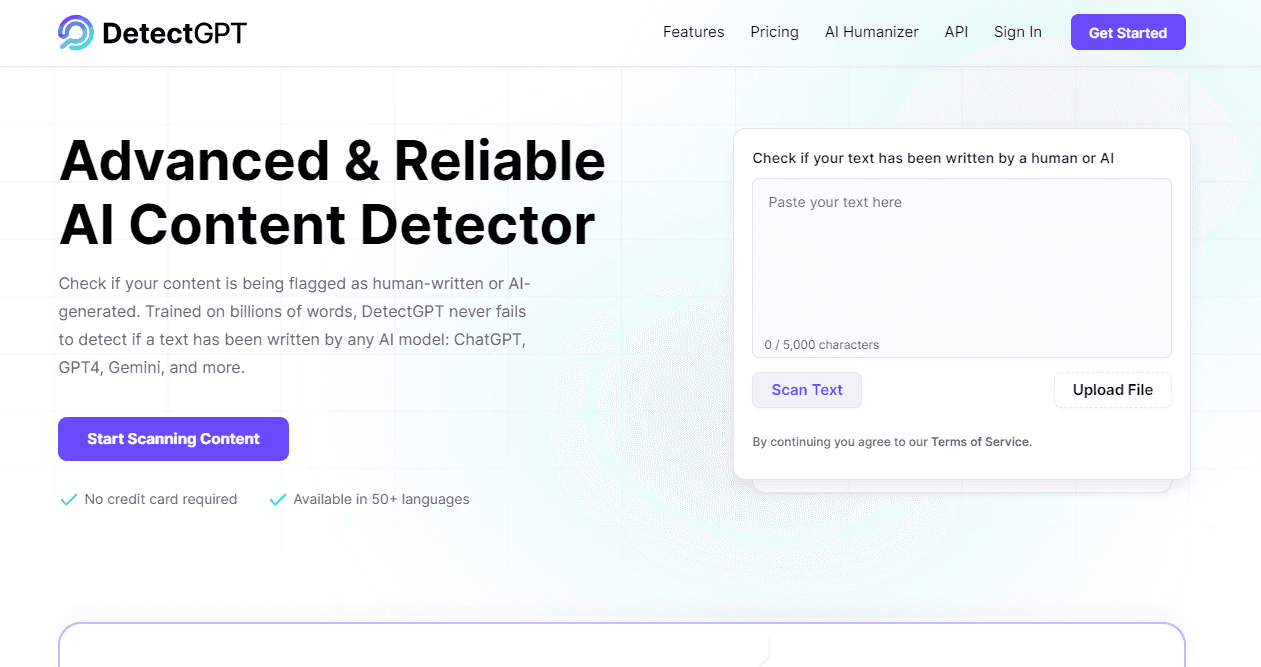Open the Terms of Service link
The height and width of the screenshot is (667, 1261).
[979, 441]
